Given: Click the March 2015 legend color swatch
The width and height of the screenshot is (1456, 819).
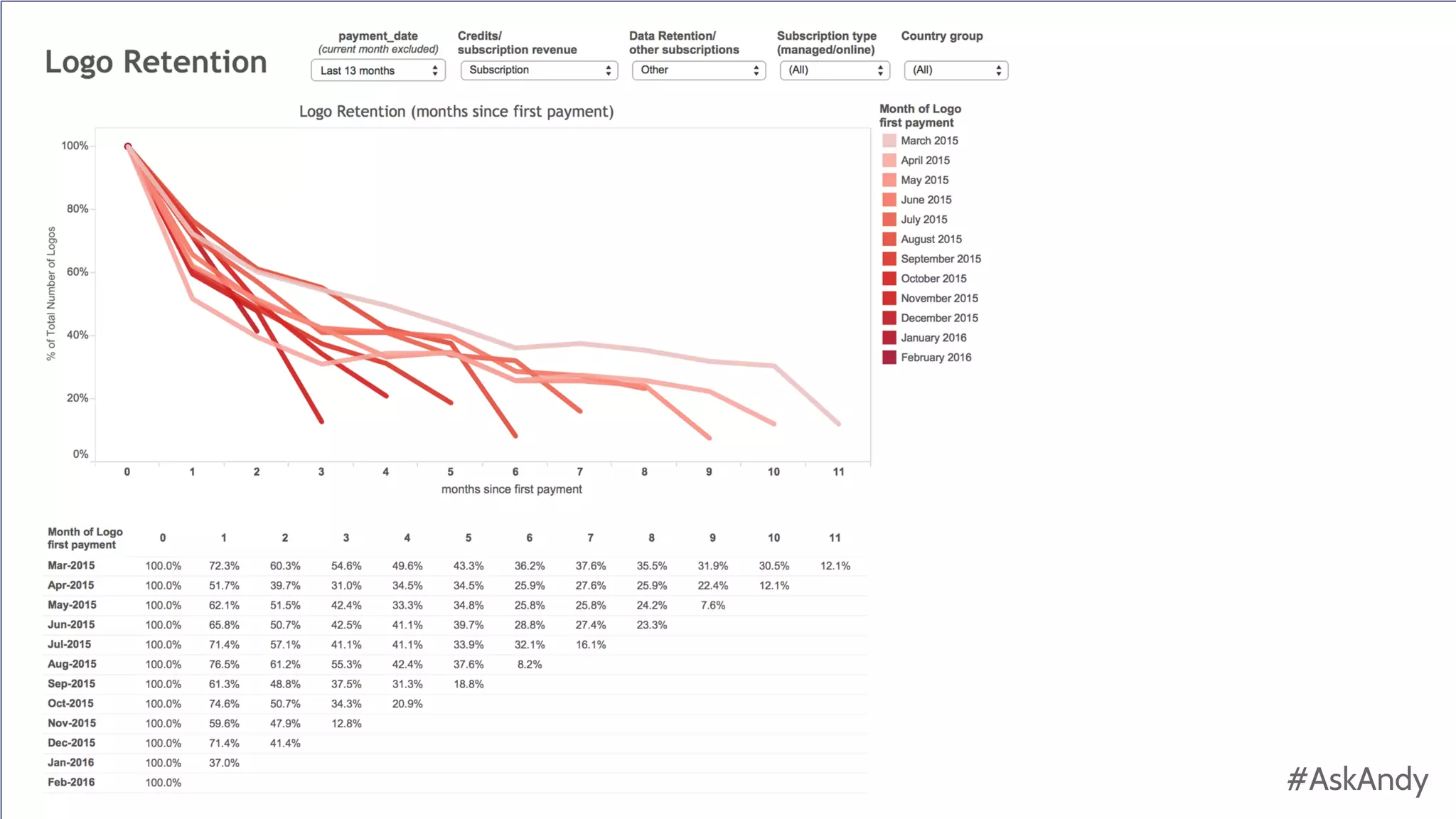Looking at the screenshot, I should (889, 141).
